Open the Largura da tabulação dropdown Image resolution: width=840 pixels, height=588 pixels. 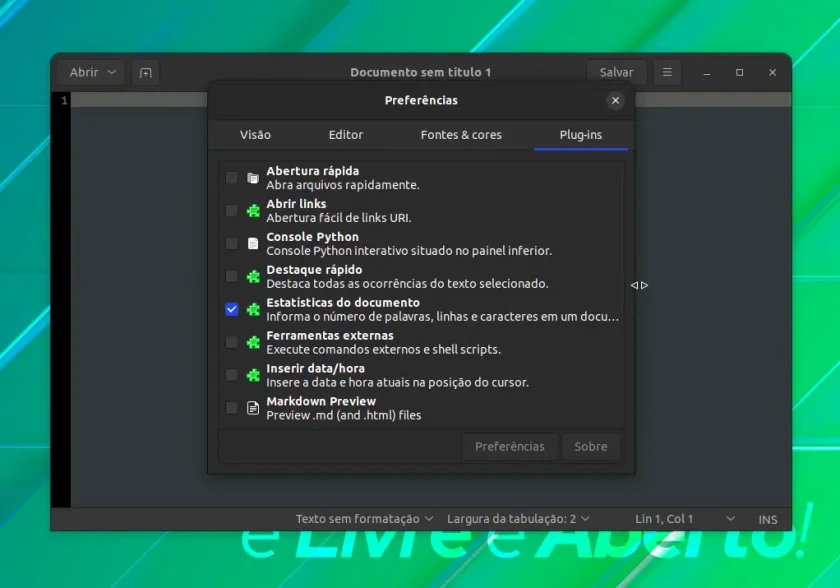pyautogui.click(x=518, y=519)
